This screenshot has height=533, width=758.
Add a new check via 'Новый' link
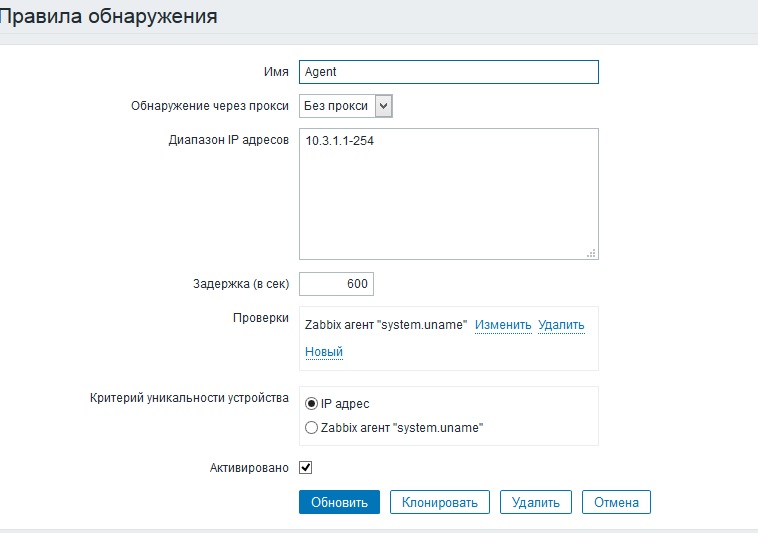[323, 352]
